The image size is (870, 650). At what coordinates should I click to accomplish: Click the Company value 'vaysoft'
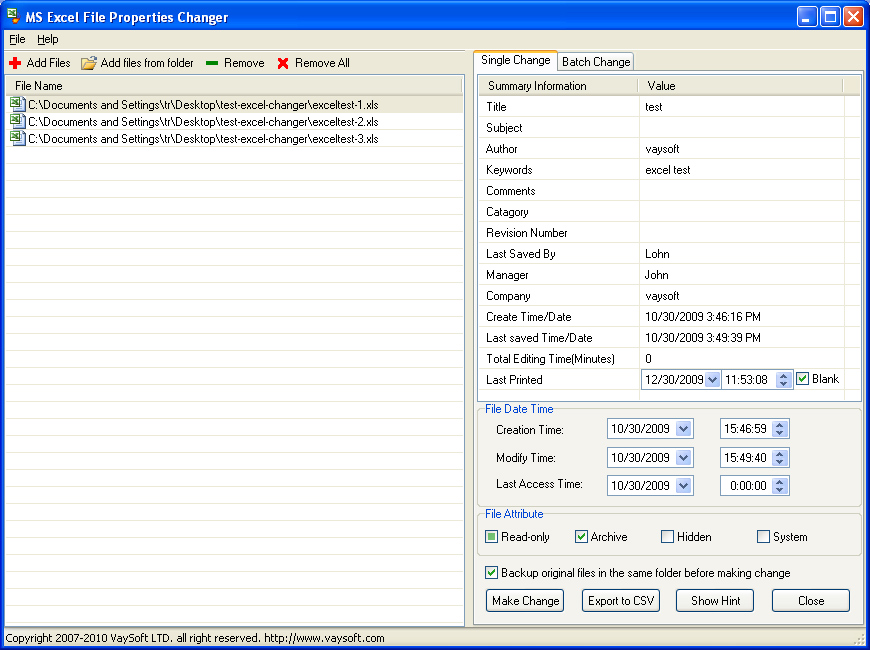pyautogui.click(x=662, y=296)
